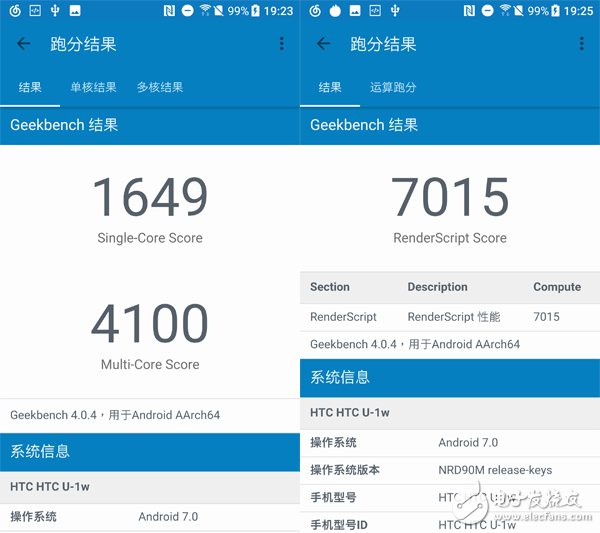
Task: Tap the 7015 RenderScript Score
Action: (450, 198)
